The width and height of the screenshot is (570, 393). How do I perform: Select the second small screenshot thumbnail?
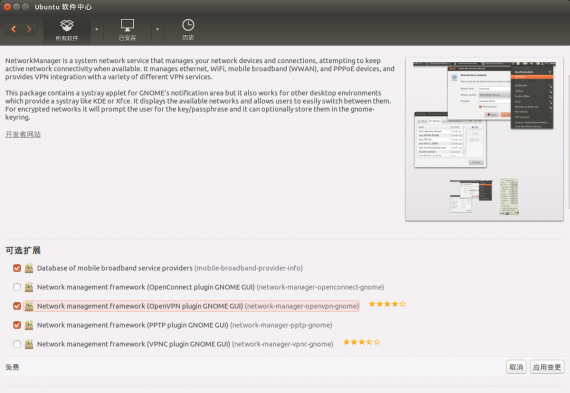click(x=509, y=196)
